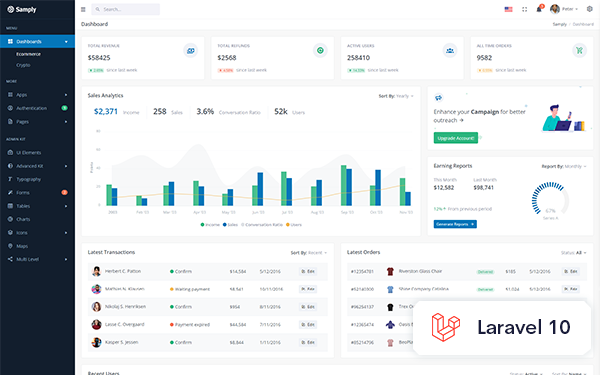Click the tall green Sep '23 income bar
600x375 pixels.
pyautogui.click(x=344, y=185)
